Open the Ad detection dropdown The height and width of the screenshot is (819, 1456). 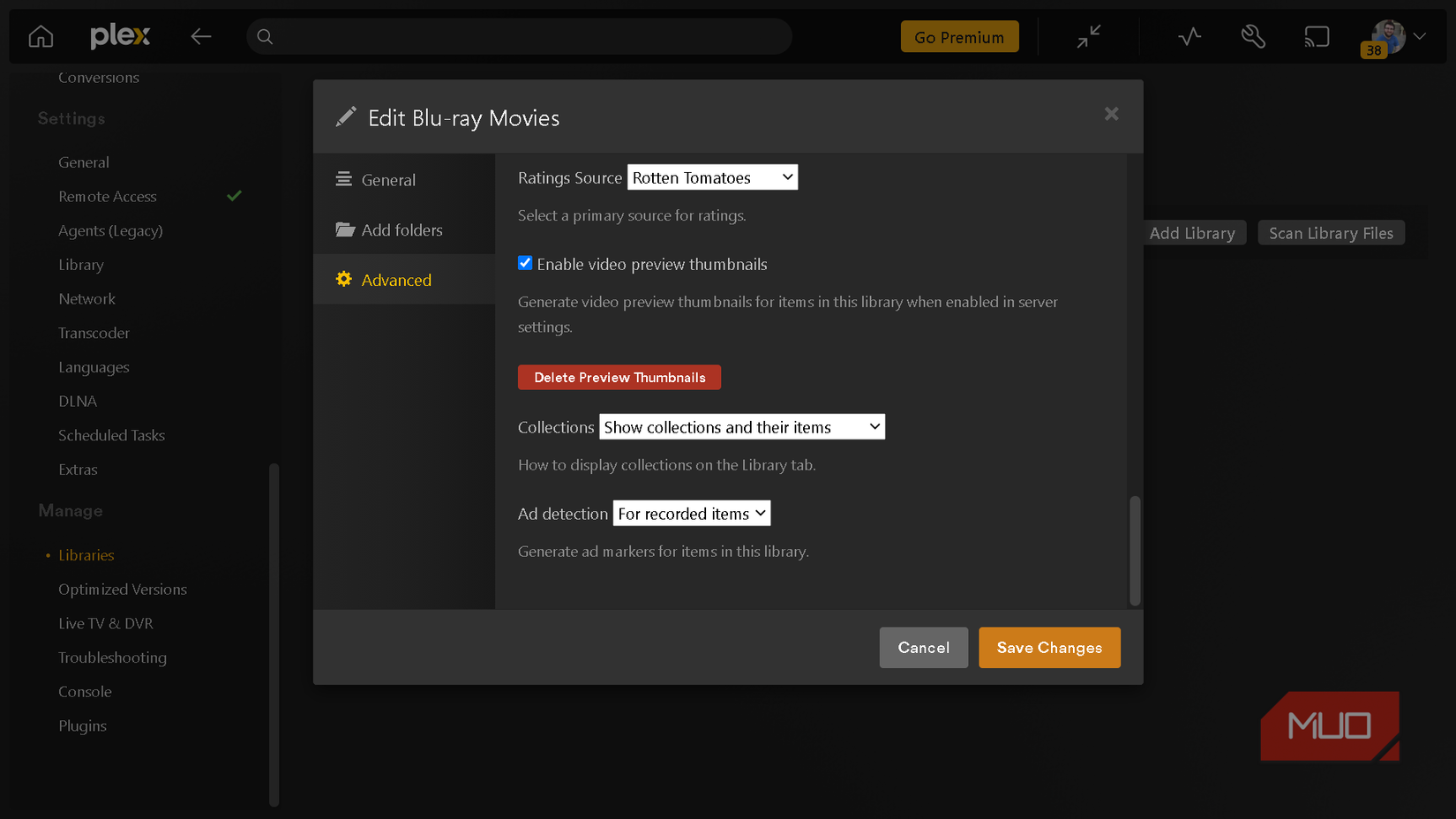pyautogui.click(x=691, y=514)
